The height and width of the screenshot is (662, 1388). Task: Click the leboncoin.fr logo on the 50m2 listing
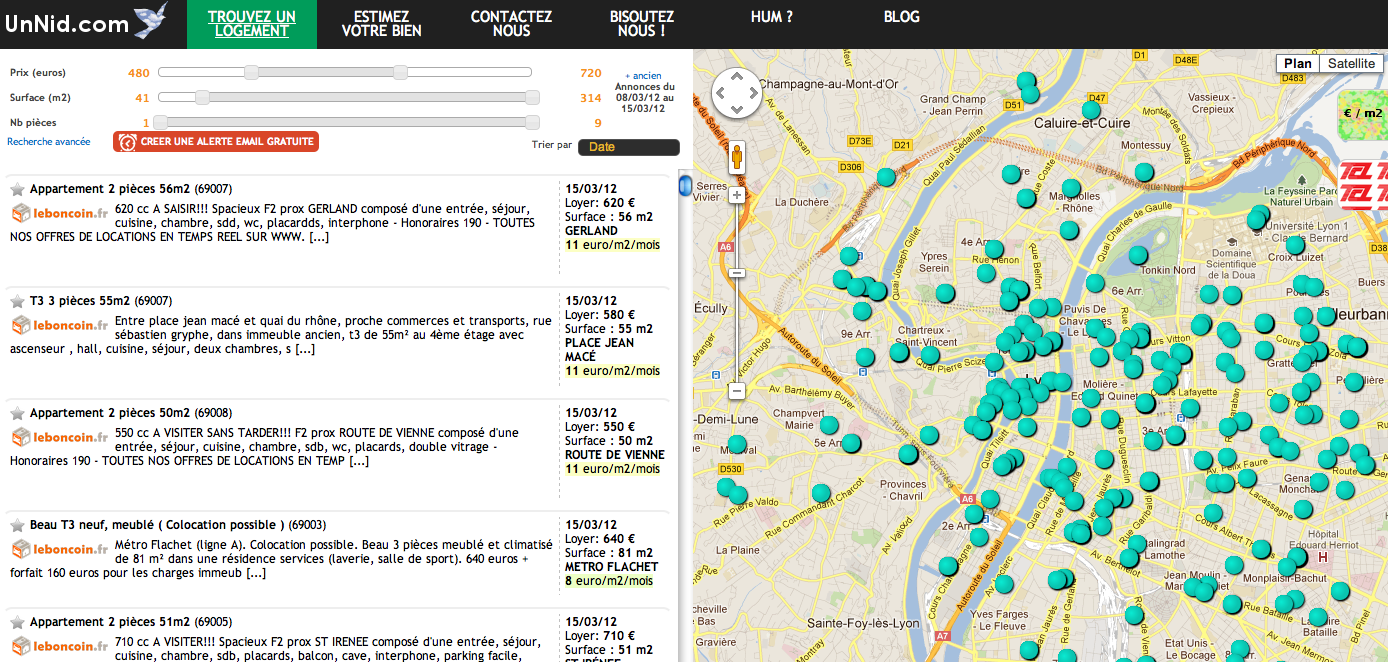(60, 437)
